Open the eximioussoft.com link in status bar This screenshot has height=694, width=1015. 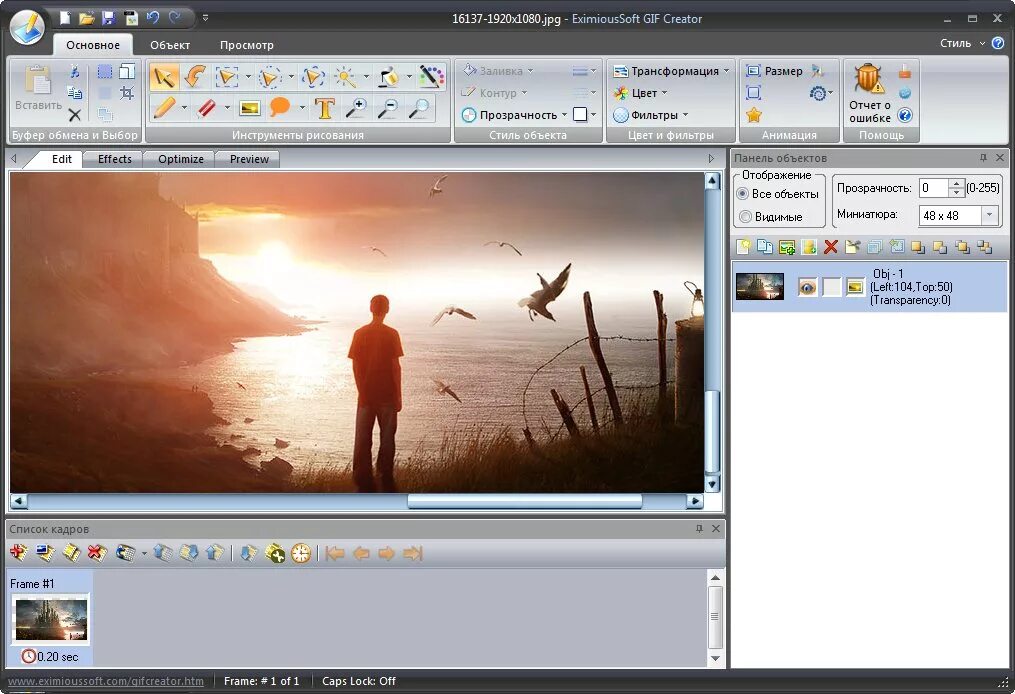[x=106, y=681]
